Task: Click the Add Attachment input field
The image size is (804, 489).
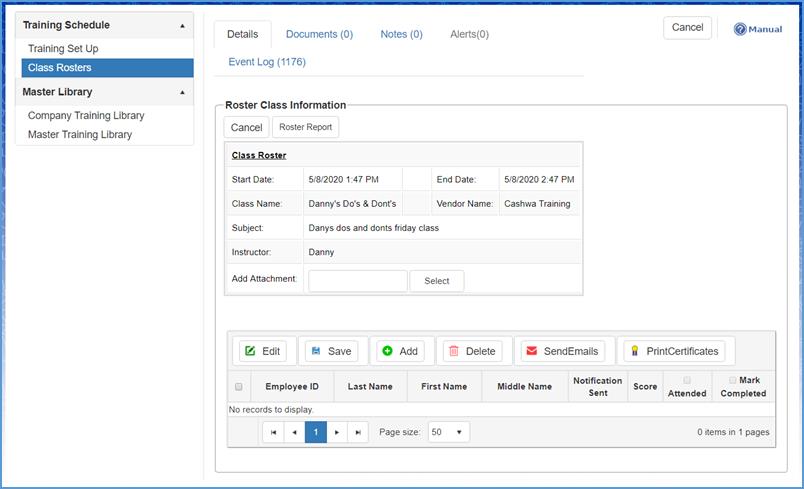Action: tap(357, 281)
